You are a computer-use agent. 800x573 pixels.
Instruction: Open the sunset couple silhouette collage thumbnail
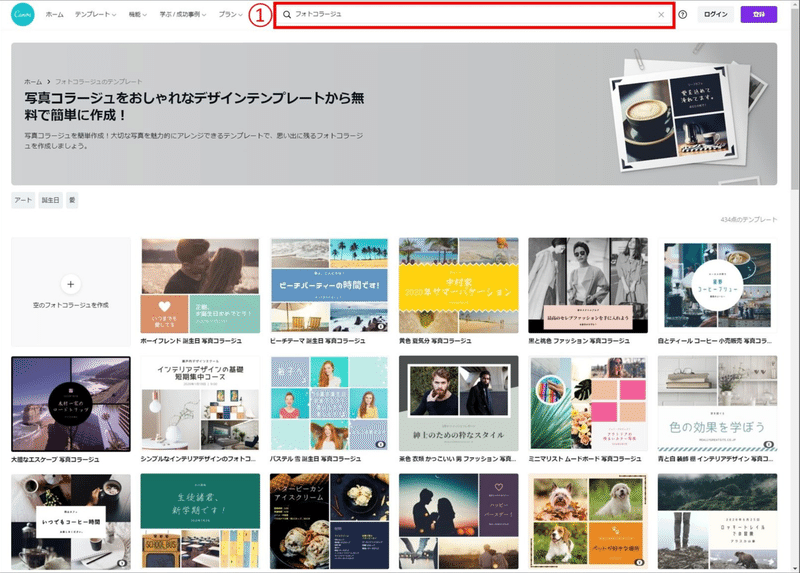(x=459, y=521)
